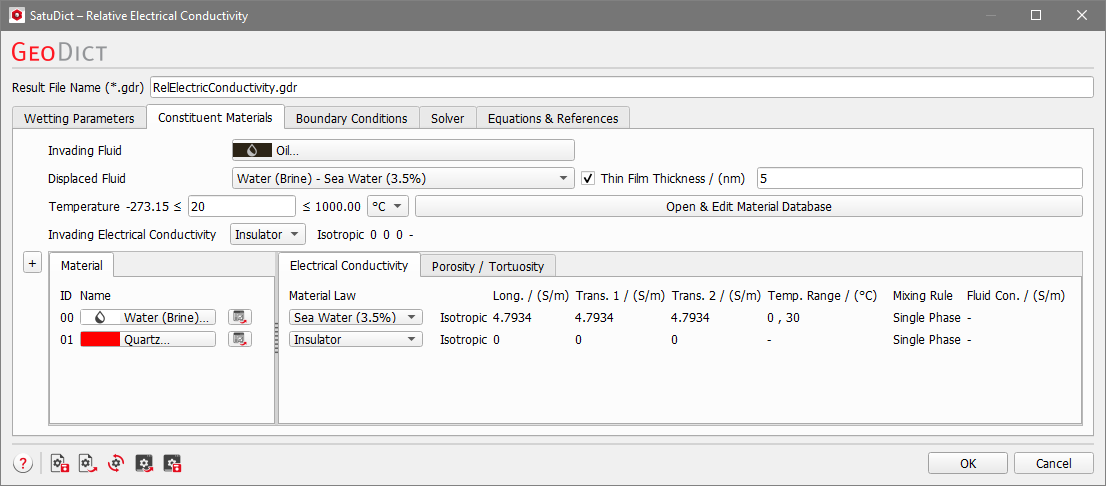Click the Trans. 1 / (S/m) header
The height and width of the screenshot is (486, 1106).
click(x=620, y=295)
